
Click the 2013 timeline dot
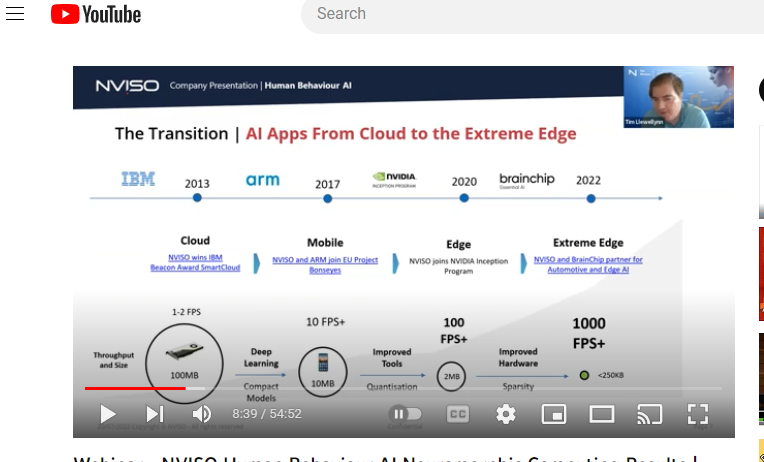coord(197,198)
